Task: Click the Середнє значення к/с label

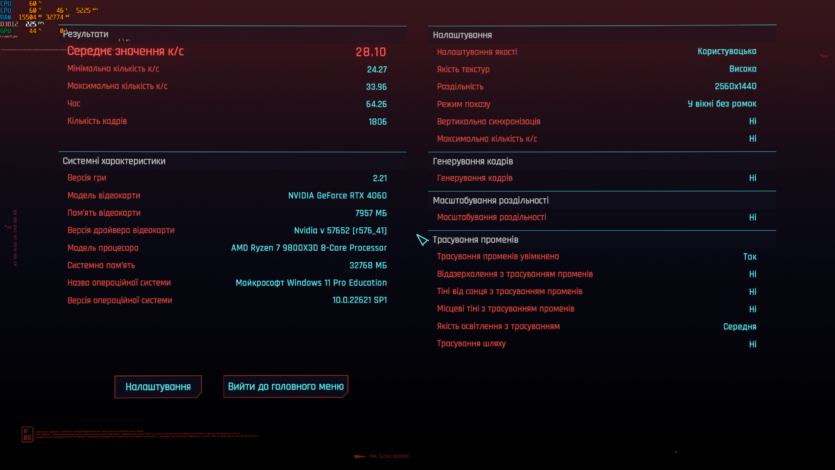Action: [x=125, y=51]
